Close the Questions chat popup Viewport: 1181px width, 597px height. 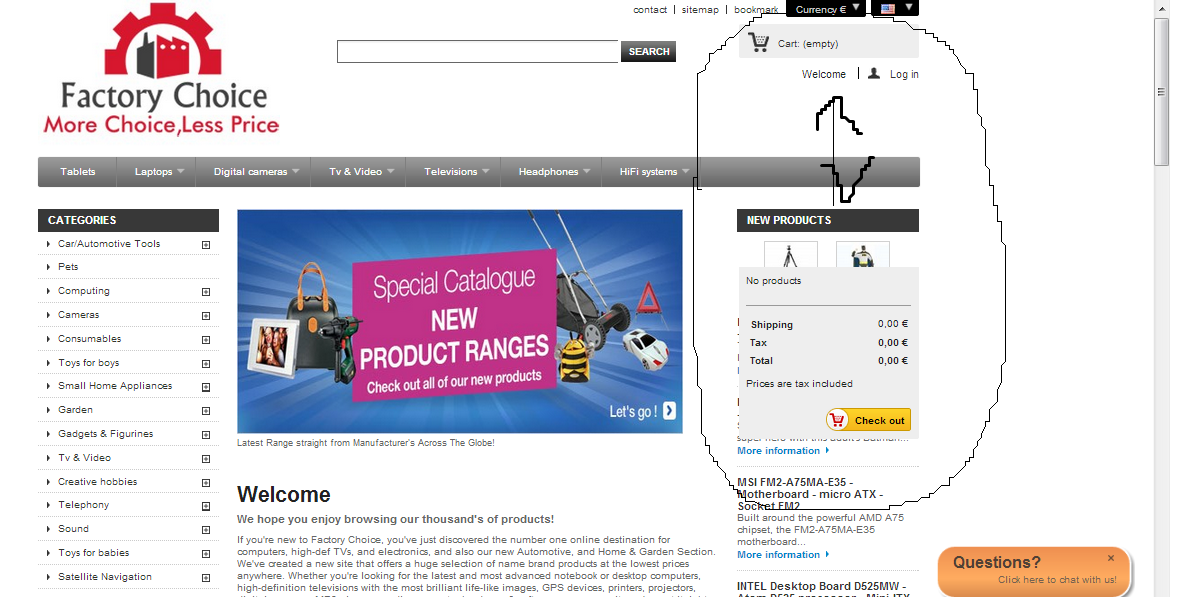[x=1110, y=558]
